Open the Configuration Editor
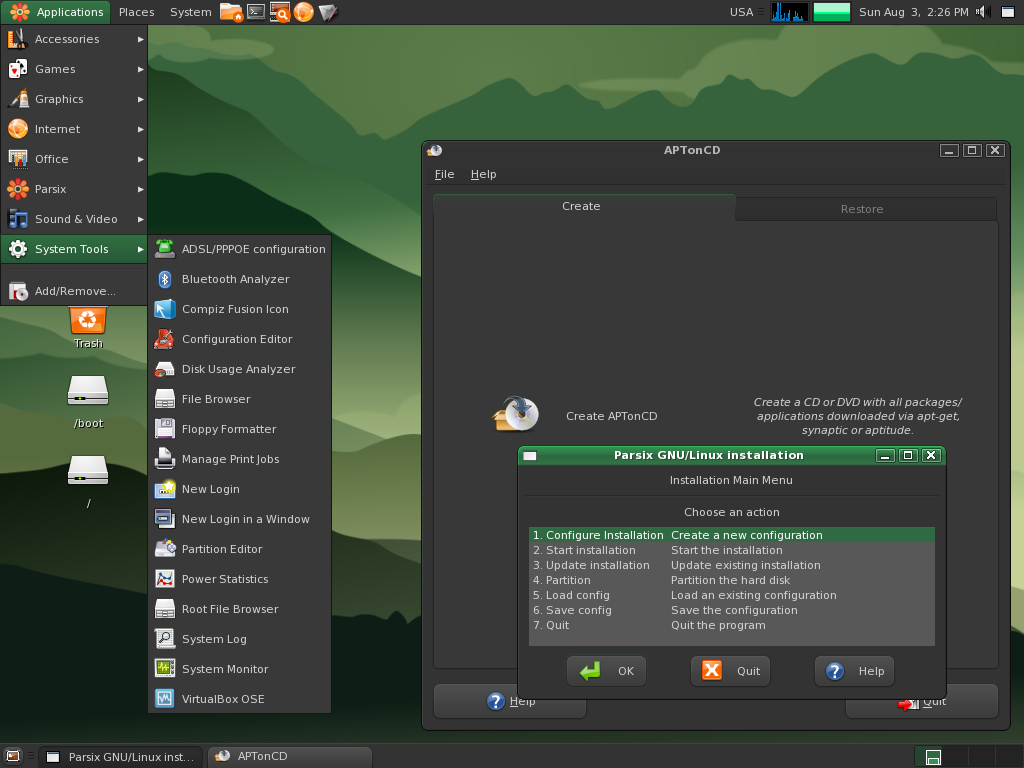Image resolution: width=1024 pixels, height=768 pixels. (x=240, y=339)
